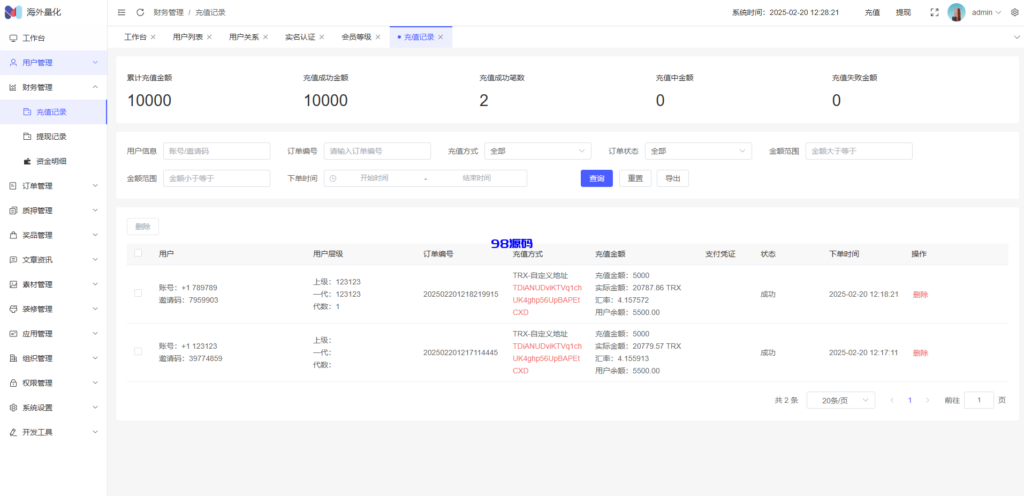
Task: Click the 海外量化 logo icon
Action: pyautogui.click(x=13, y=12)
